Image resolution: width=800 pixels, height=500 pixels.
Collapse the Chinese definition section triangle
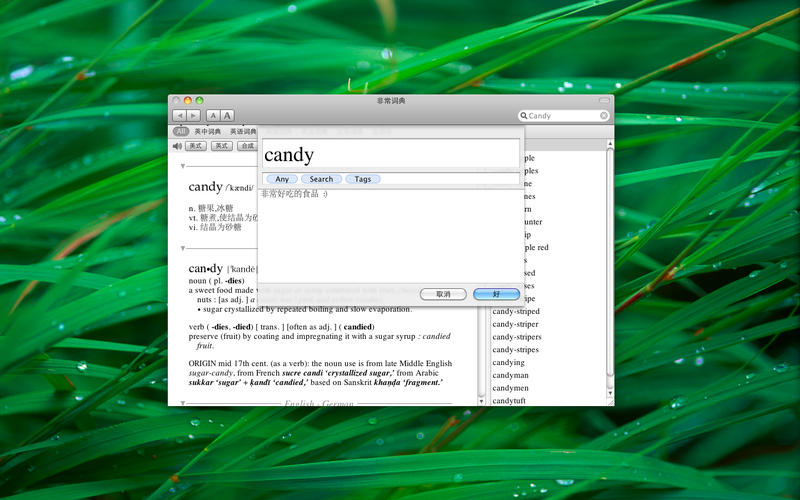[x=183, y=166]
